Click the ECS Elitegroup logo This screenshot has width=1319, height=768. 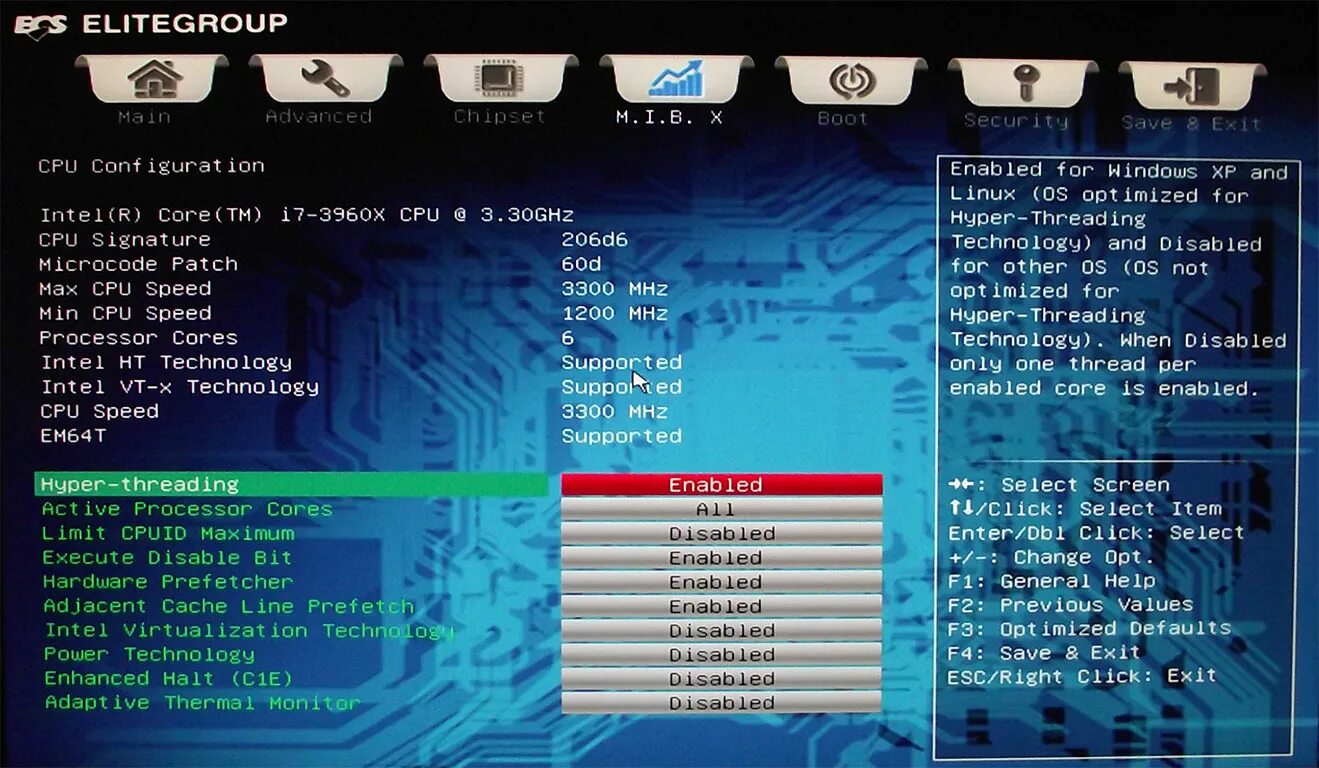pos(150,22)
